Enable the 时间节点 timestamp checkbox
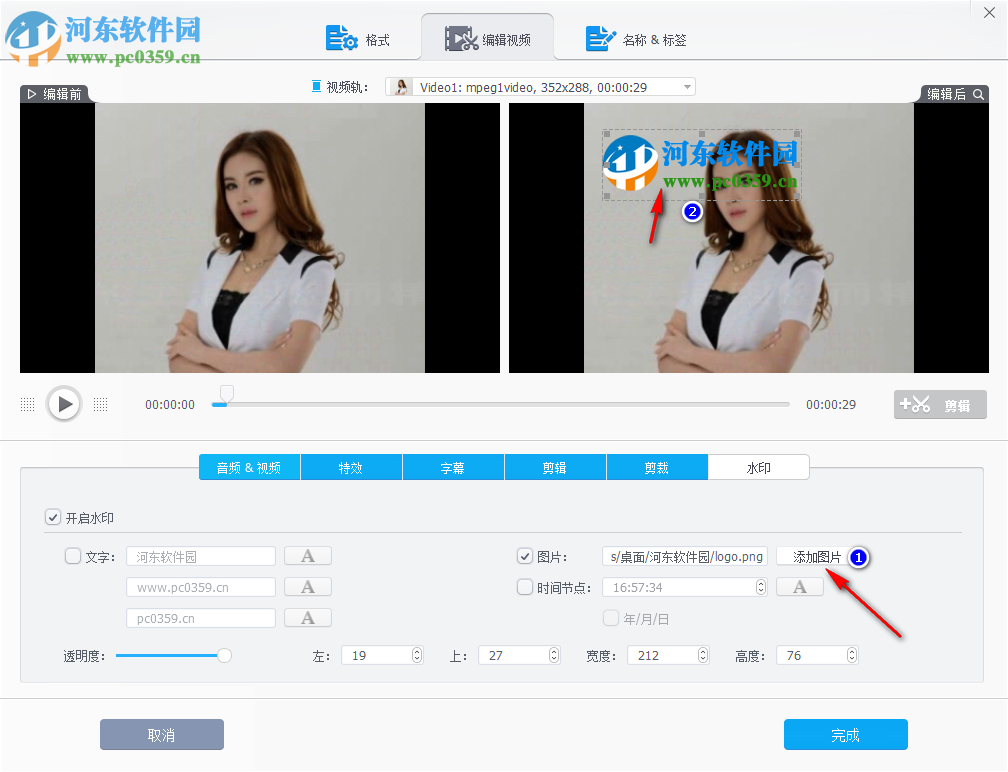1008x772 pixels. click(524, 586)
